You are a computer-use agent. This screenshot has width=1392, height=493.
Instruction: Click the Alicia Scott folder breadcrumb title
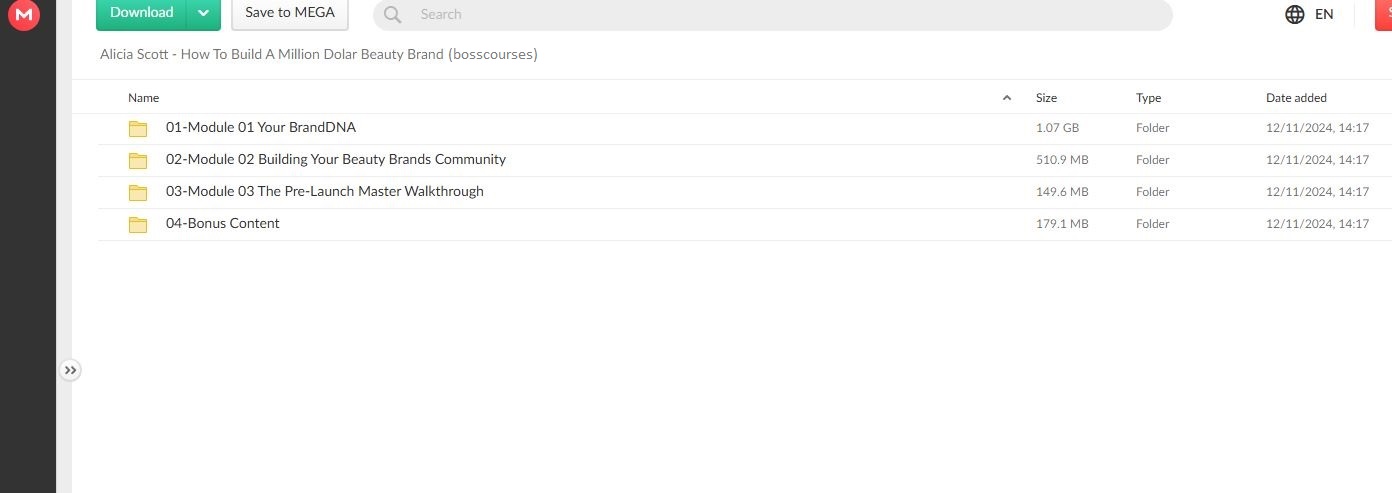click(319, 54)
